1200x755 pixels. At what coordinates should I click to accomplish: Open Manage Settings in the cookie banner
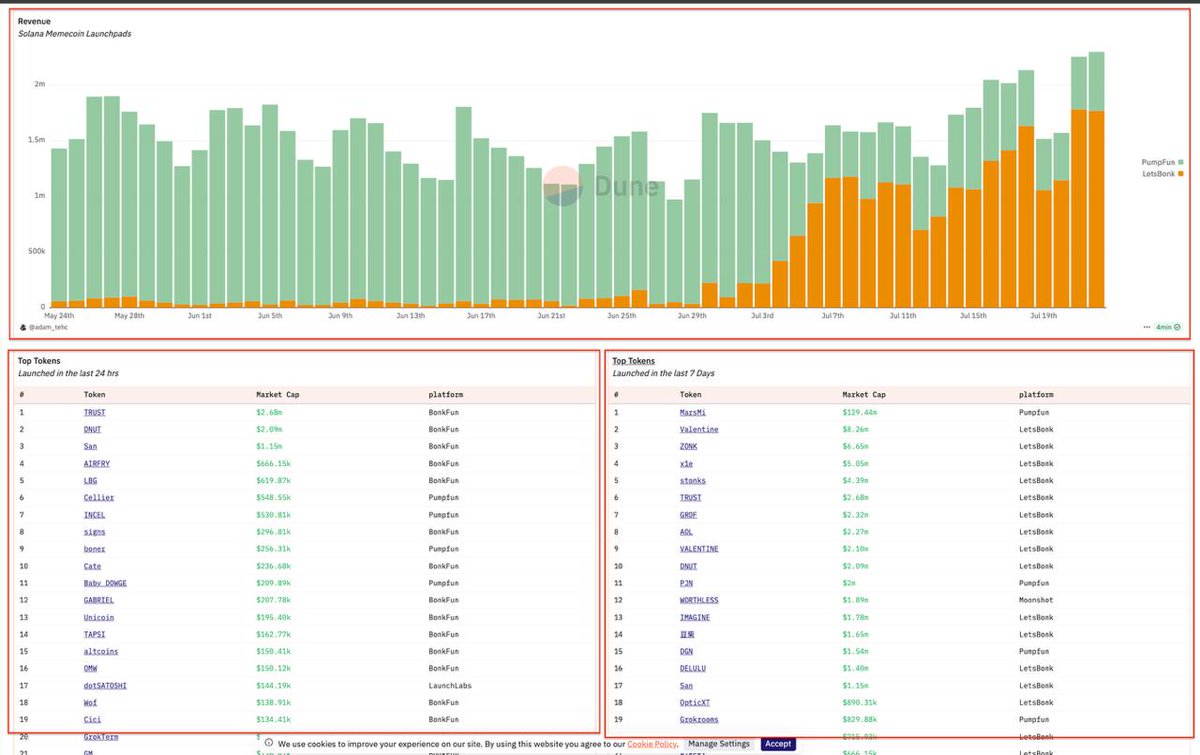[719, 744]
